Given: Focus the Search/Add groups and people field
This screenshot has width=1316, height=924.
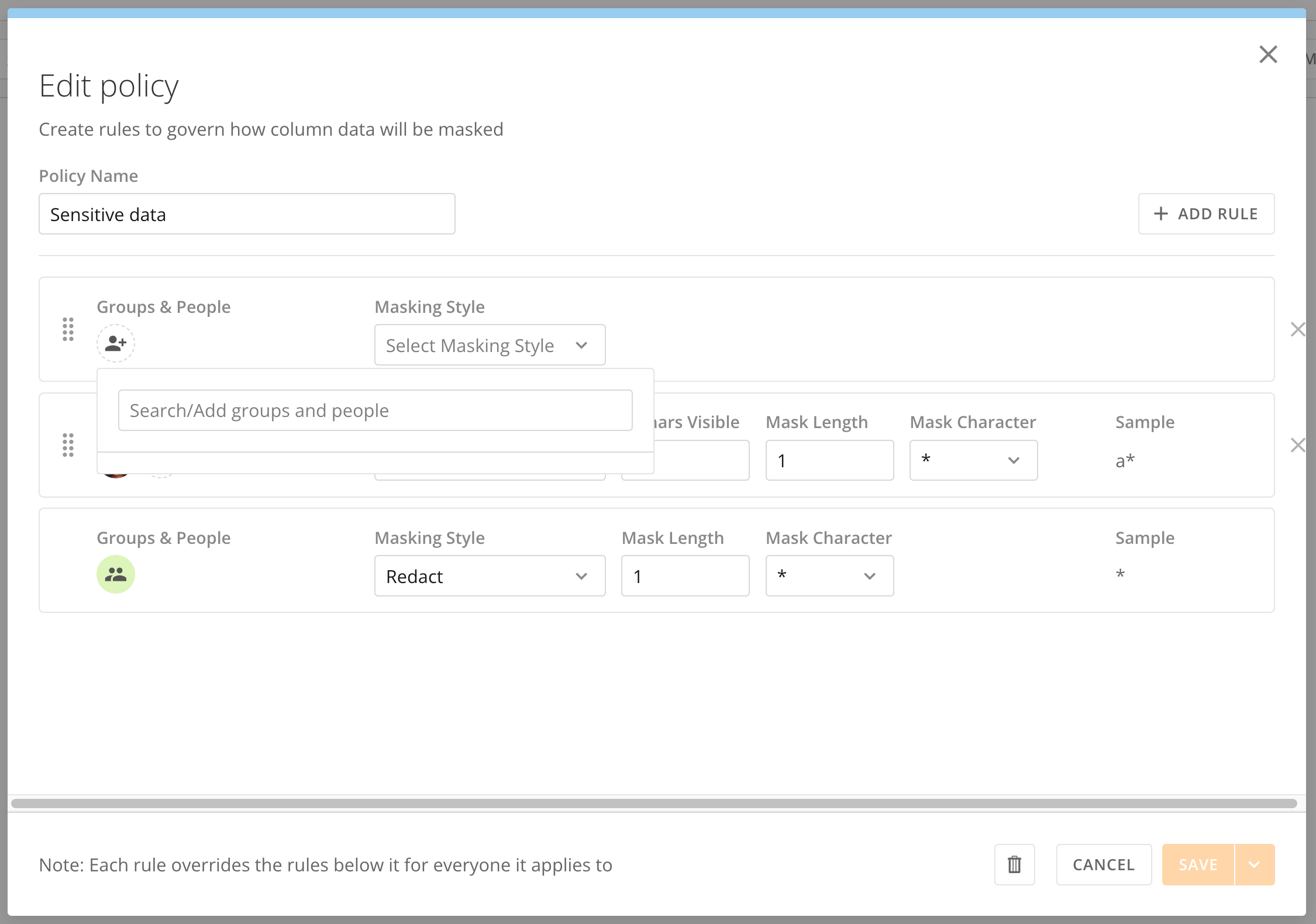Looking at the screenshot, I should click(375, 411).
